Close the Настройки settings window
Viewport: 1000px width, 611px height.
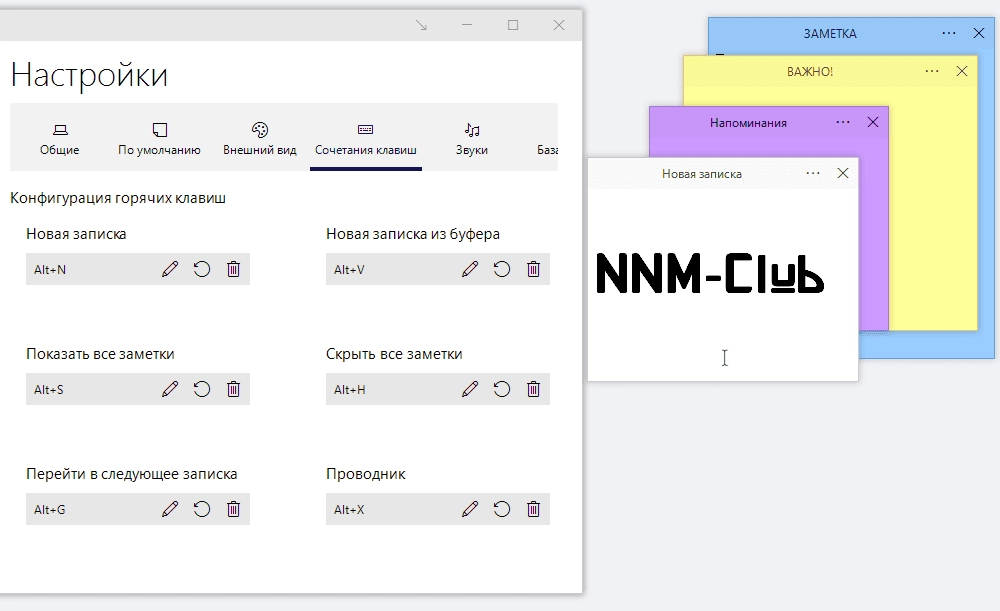pos(559,26)
